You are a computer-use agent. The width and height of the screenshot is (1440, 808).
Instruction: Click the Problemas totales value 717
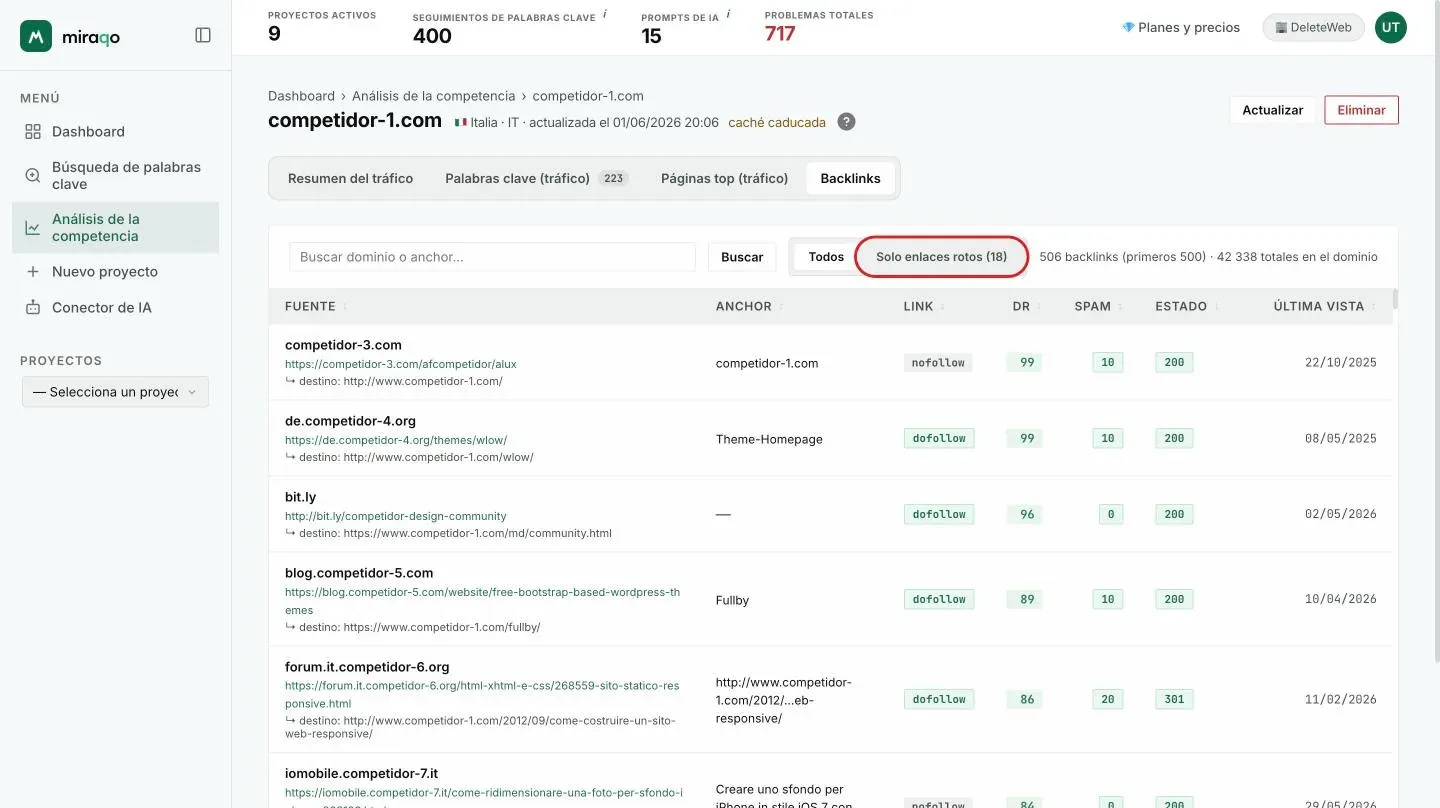click(780, 34)
